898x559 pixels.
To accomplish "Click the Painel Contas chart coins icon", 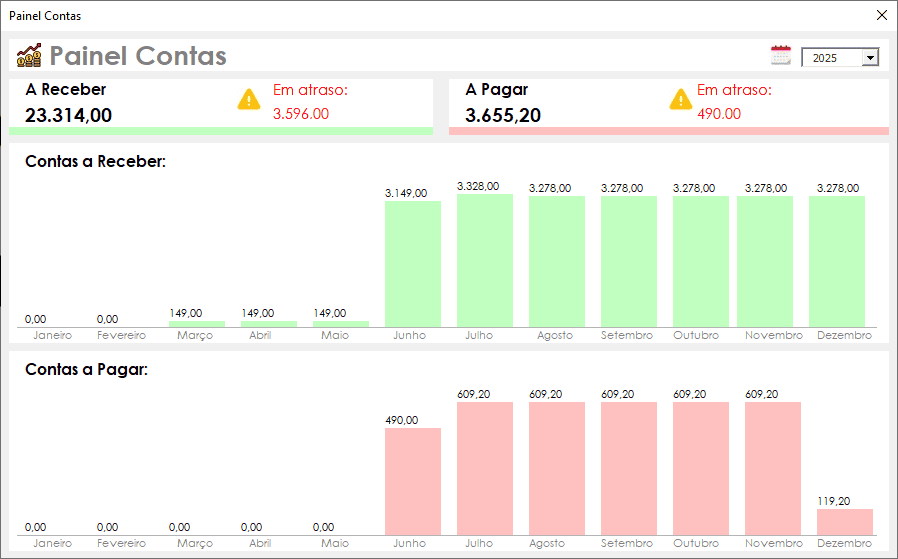I will 29,55.
